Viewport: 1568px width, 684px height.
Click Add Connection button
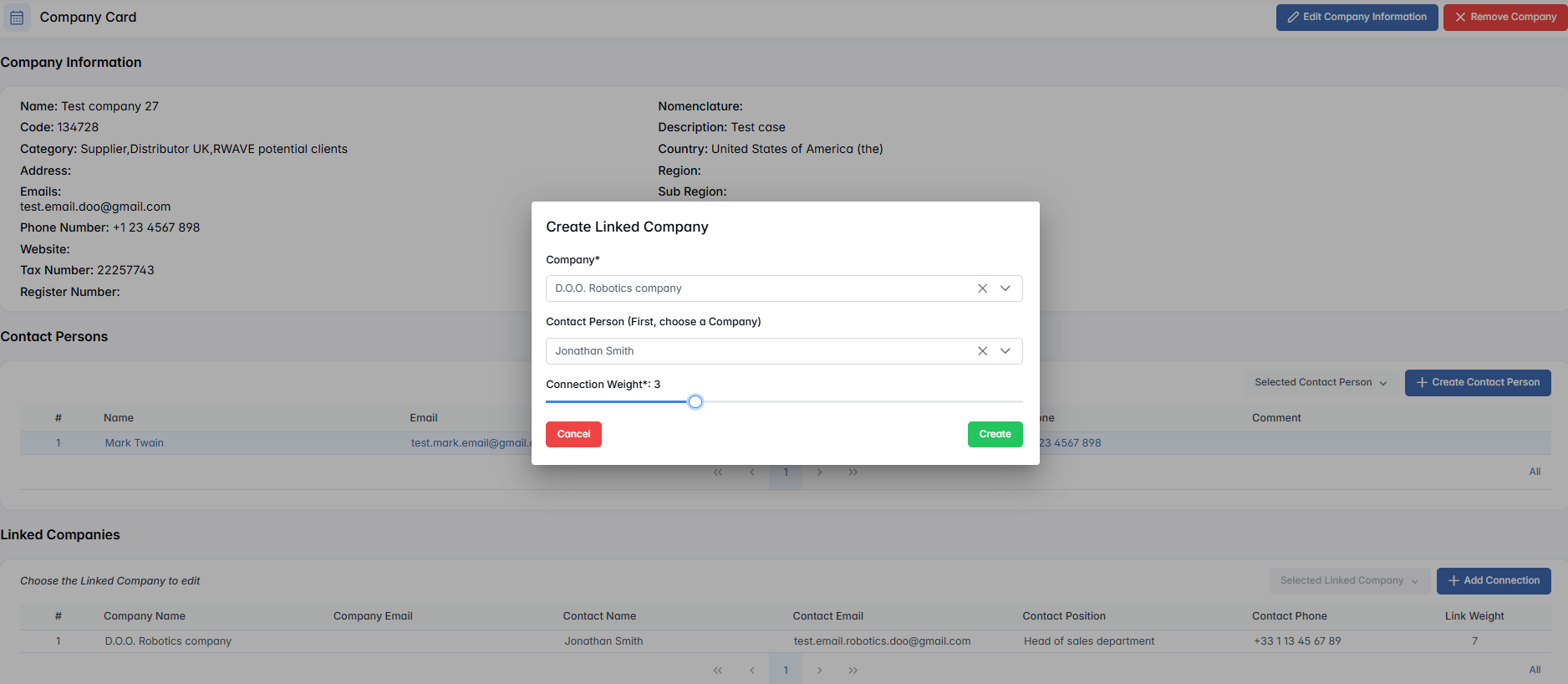(x=1493, y=580)
